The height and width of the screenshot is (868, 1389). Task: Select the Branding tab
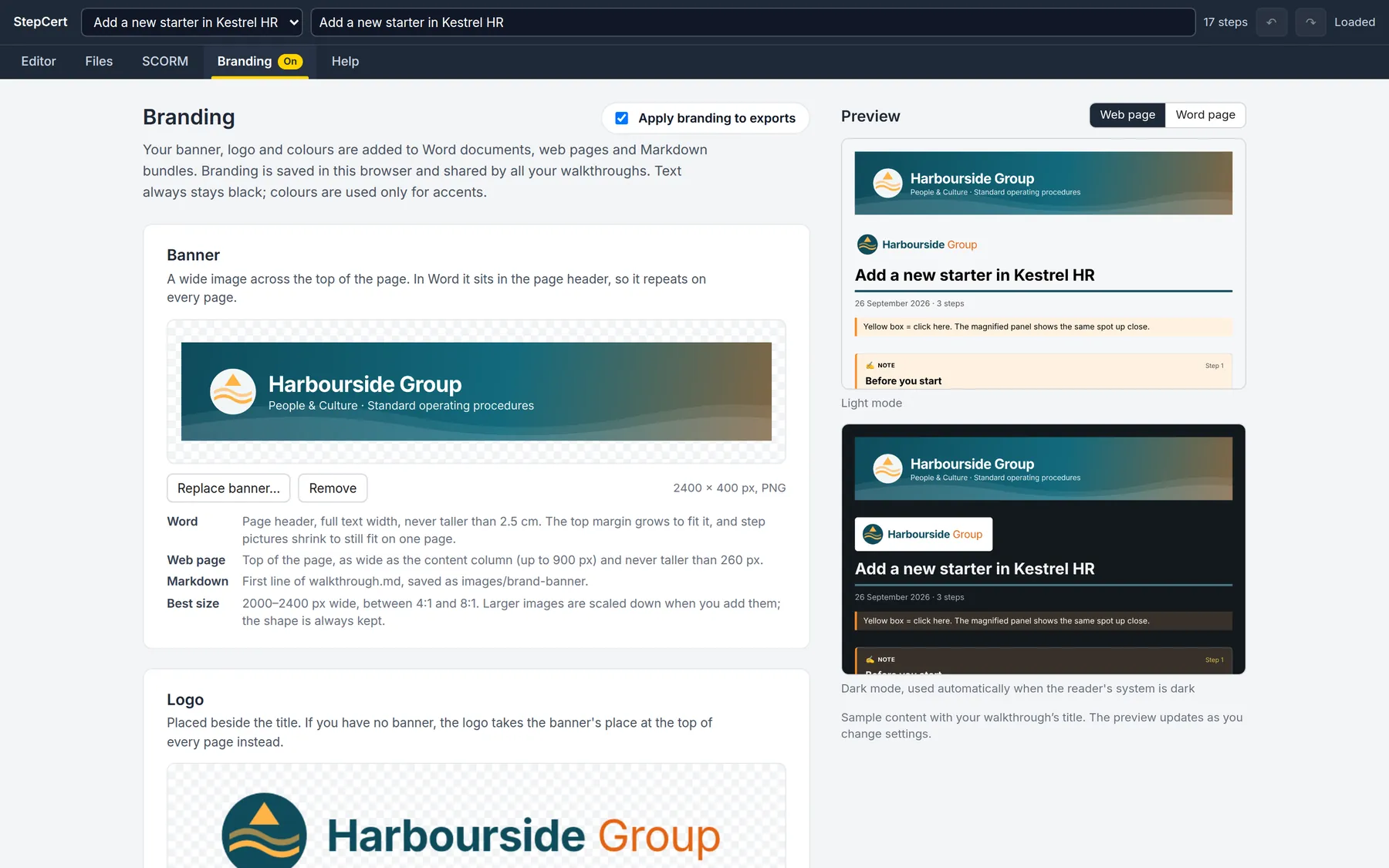pyautogui.click(x=259, y=62)
